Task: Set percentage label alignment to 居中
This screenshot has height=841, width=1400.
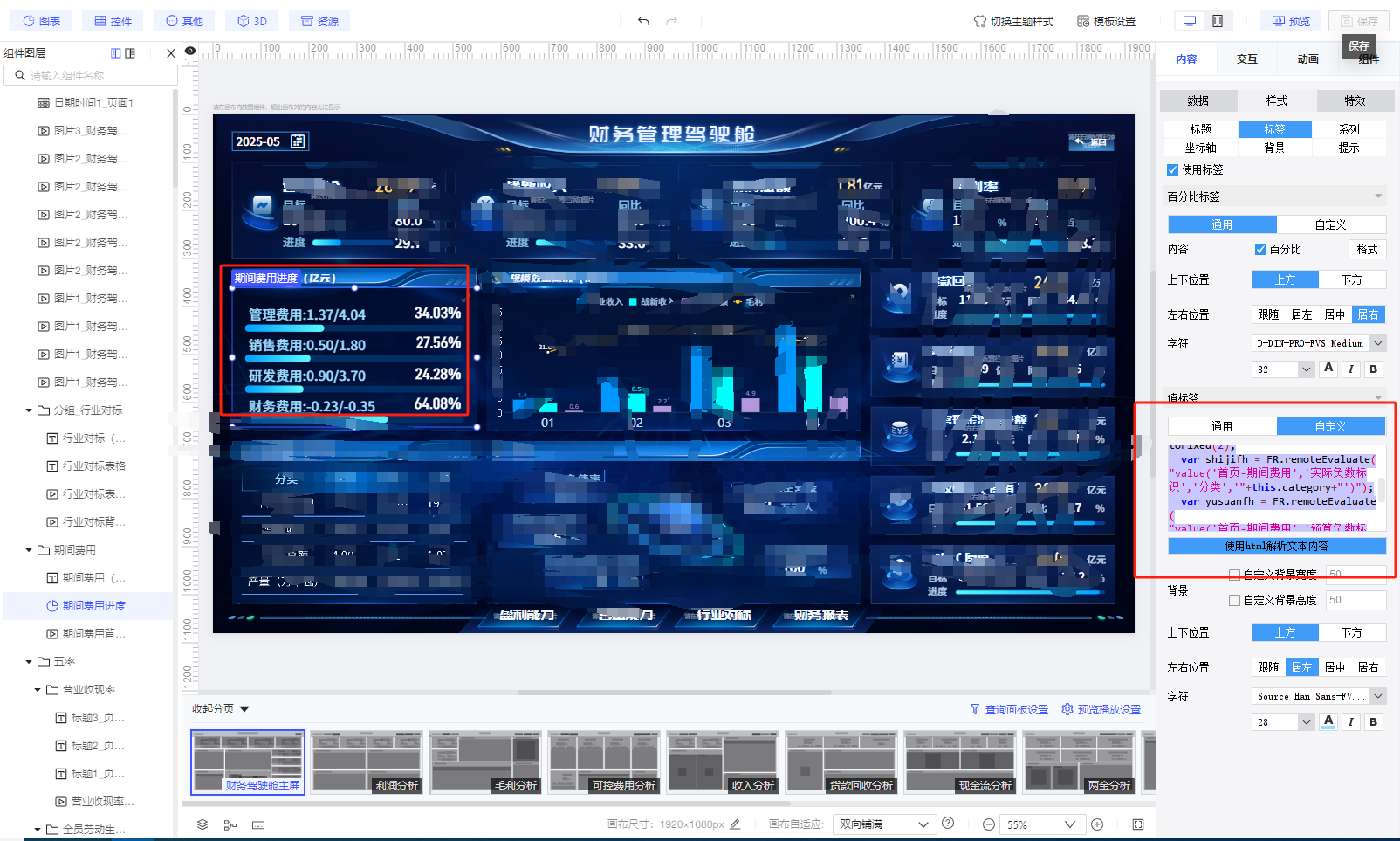Action: [x=1335, y=314]
